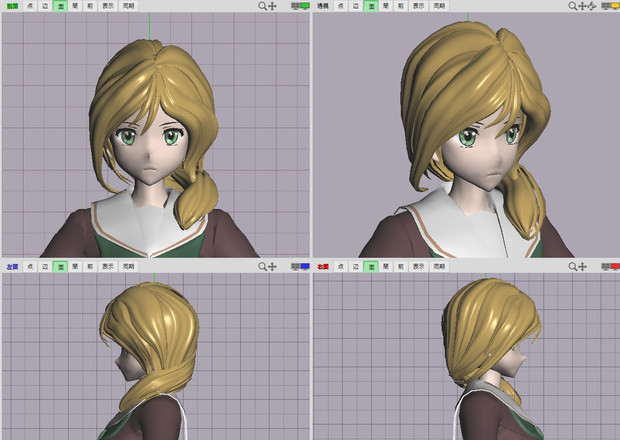620x440 pixels.
Task: Select the zoom magnifier in the front view
Action: pos(263,6)
